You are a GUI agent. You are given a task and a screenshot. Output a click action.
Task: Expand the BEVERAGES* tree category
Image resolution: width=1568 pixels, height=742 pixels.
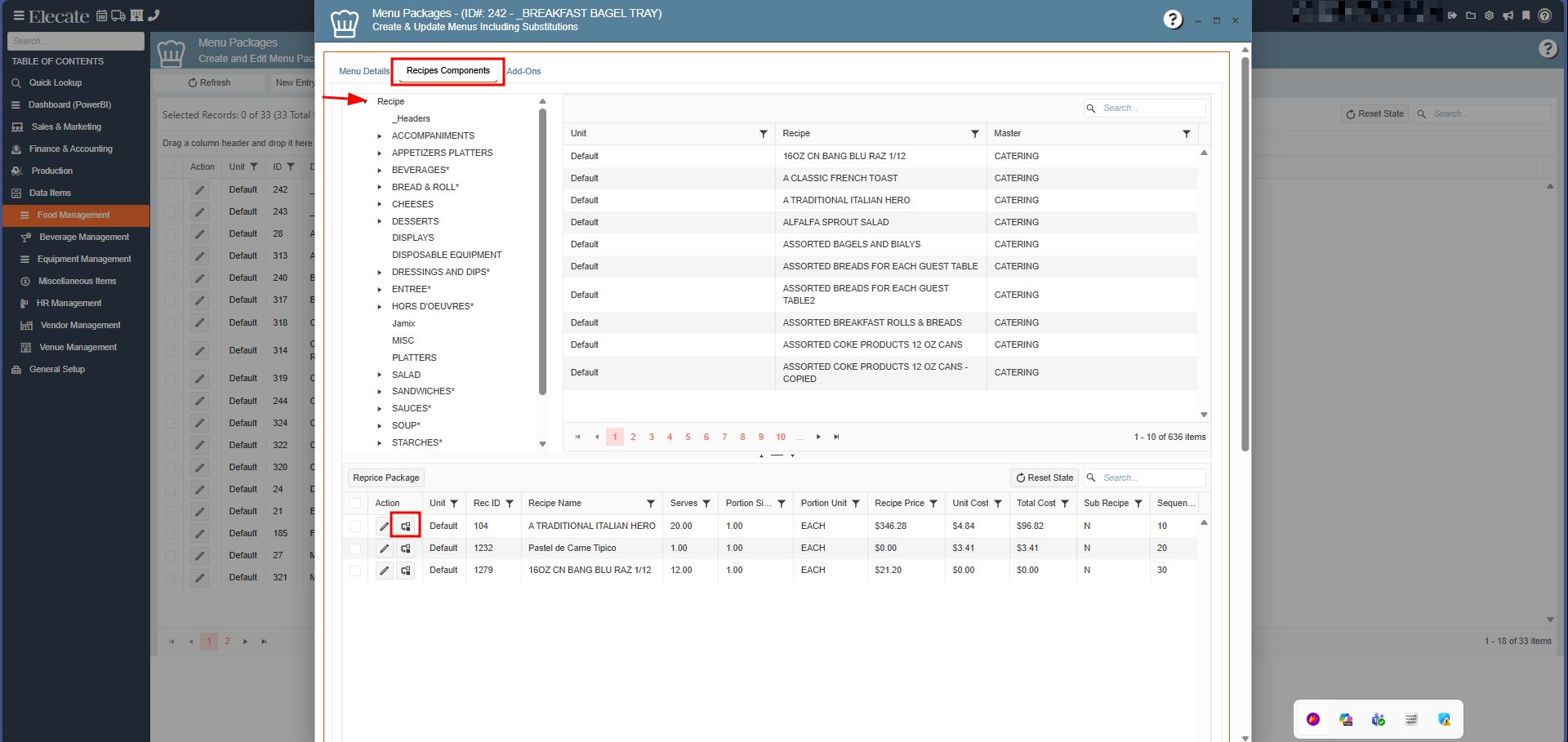tap(380, 171)
